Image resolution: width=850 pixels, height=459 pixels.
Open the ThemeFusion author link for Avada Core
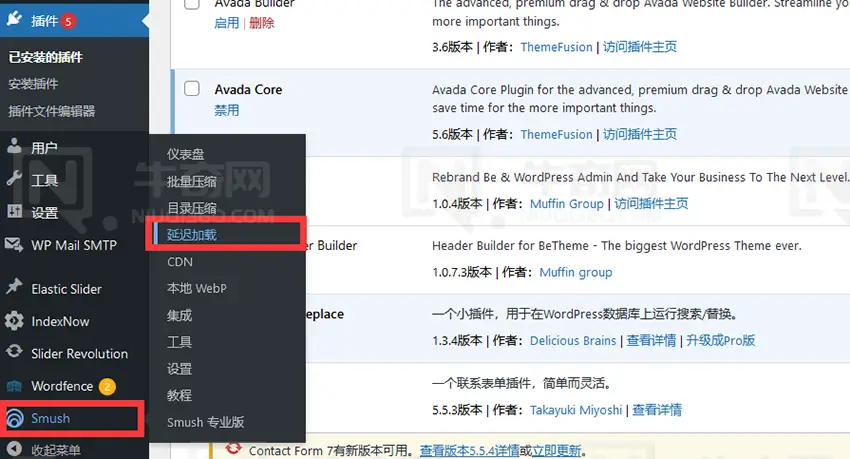pos(556,134)
